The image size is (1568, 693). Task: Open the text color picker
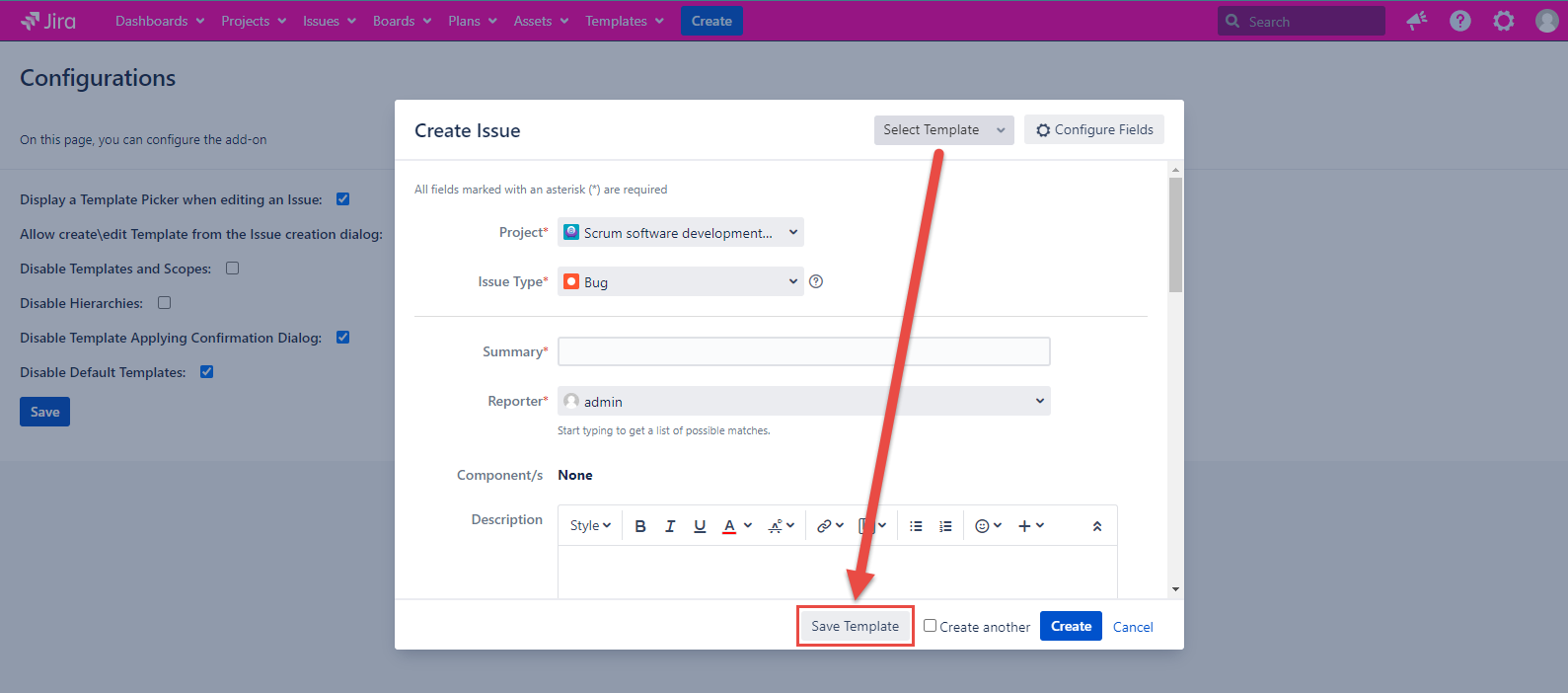(x=736, y=526)
